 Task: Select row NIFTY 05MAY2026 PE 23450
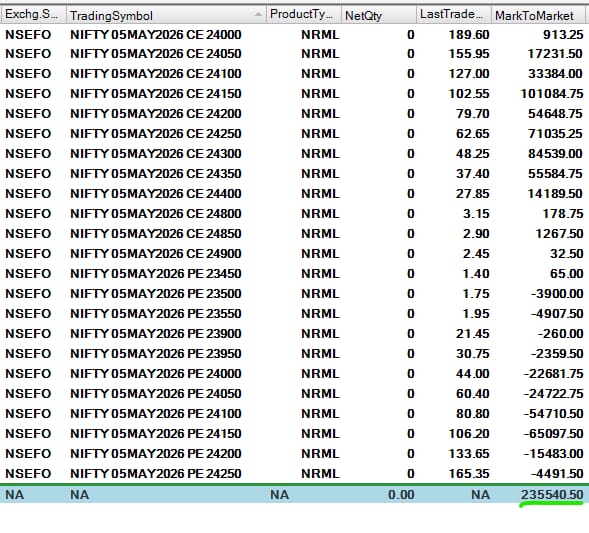pos(294,273)
